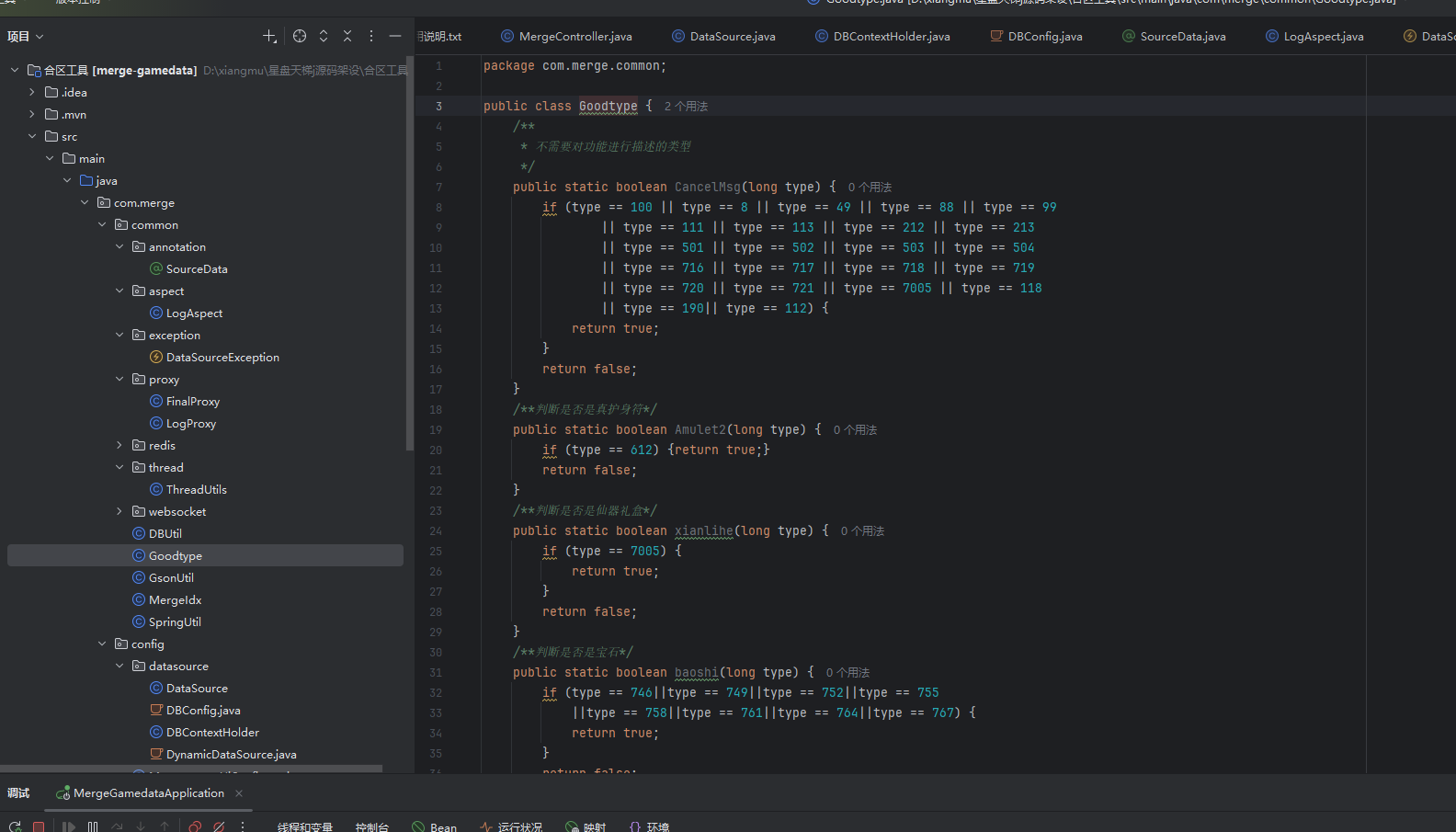1456x832 pixels.
Task: Click '0 个用法' hint beside xianlihe
Action: pyautogui.click(x=862, y=531)
